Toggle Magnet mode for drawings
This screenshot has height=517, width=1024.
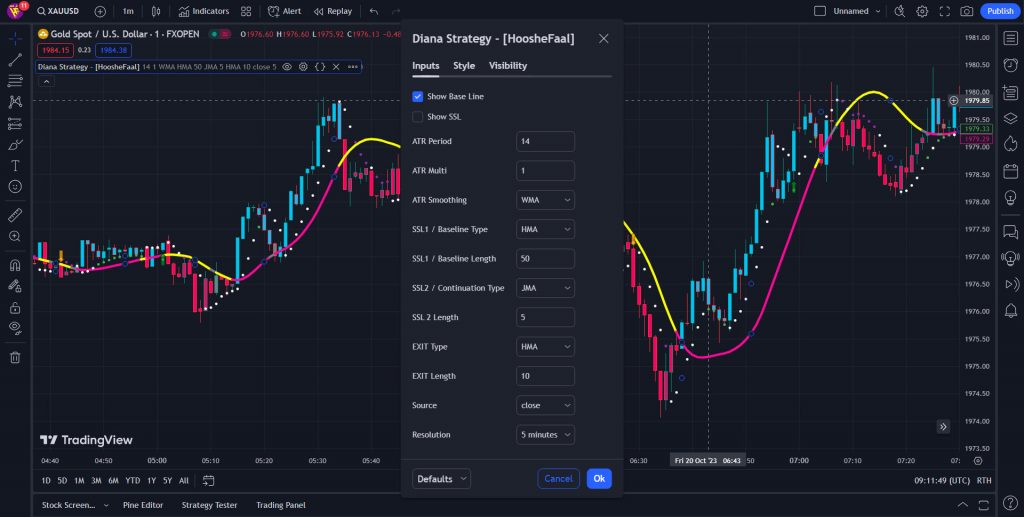point(15,265)
